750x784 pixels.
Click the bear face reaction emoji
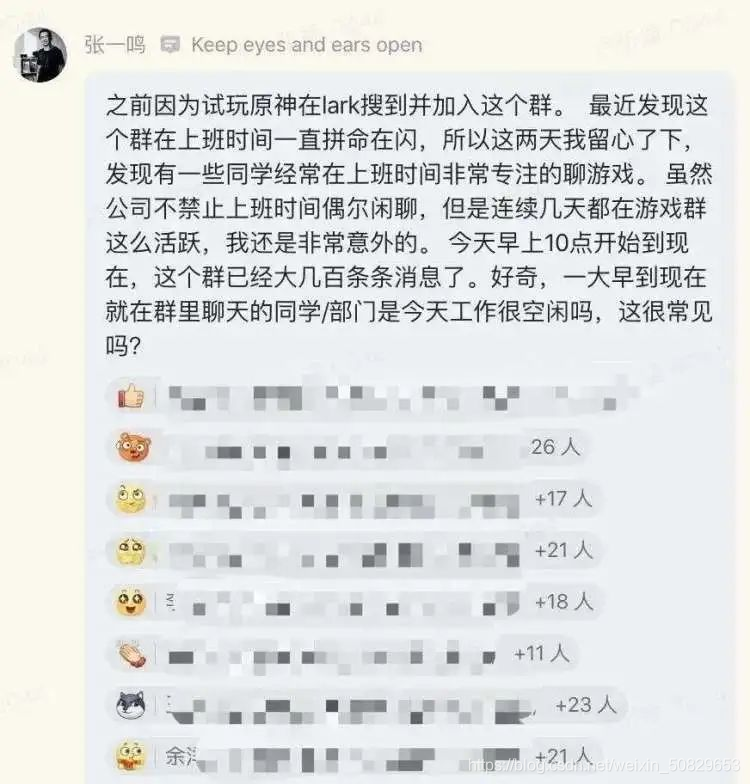(134, 447)
